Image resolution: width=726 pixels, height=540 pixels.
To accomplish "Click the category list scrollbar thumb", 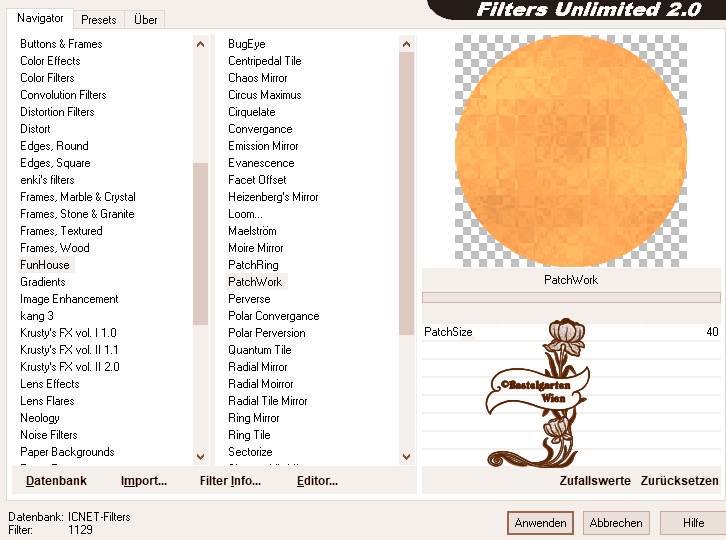I will tap(200, 244).
